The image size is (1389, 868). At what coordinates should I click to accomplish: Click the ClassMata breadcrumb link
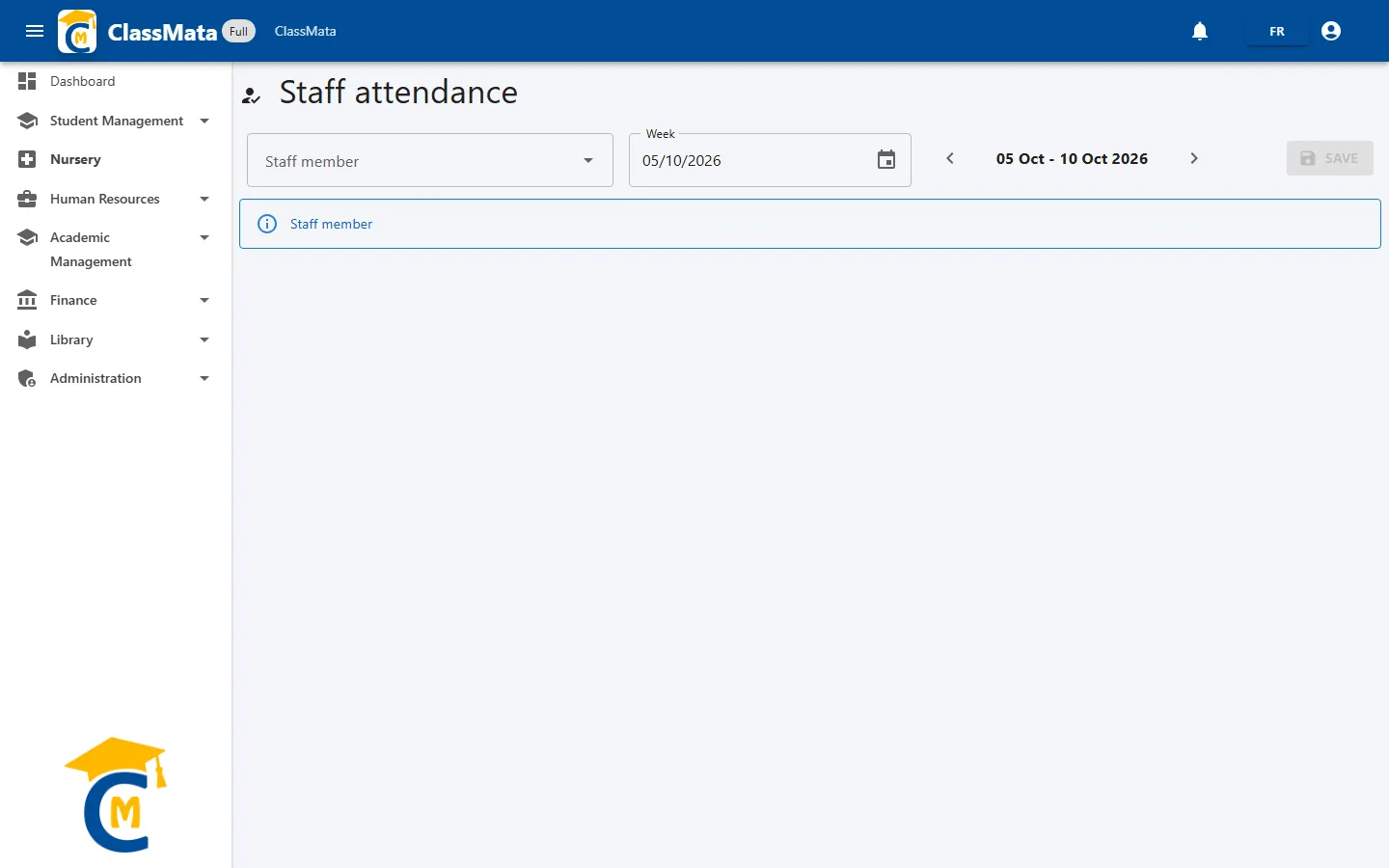[306, 31]
